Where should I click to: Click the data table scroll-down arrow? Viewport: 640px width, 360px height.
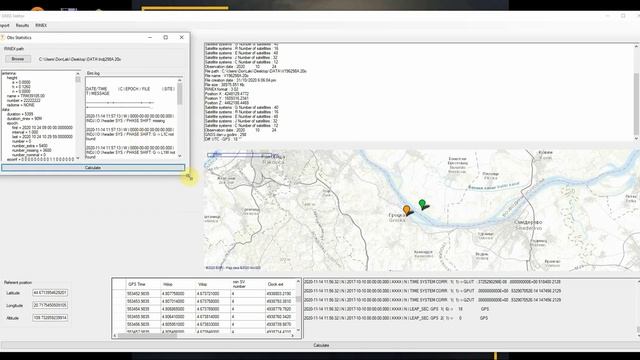tap(298, 330)
